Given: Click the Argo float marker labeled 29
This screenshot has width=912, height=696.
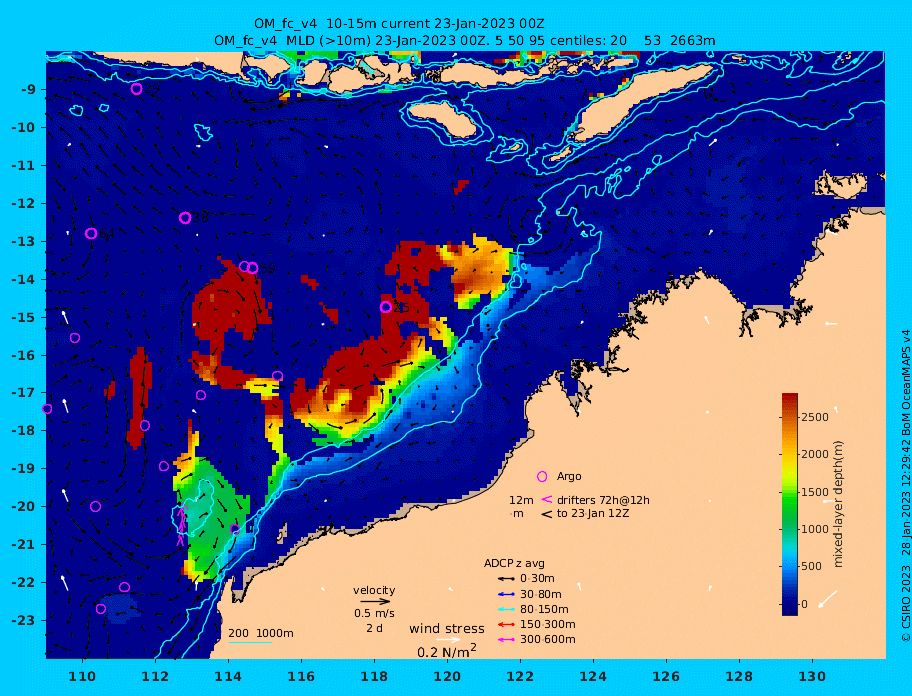Looking at the screenshot, I should [137, 89].
